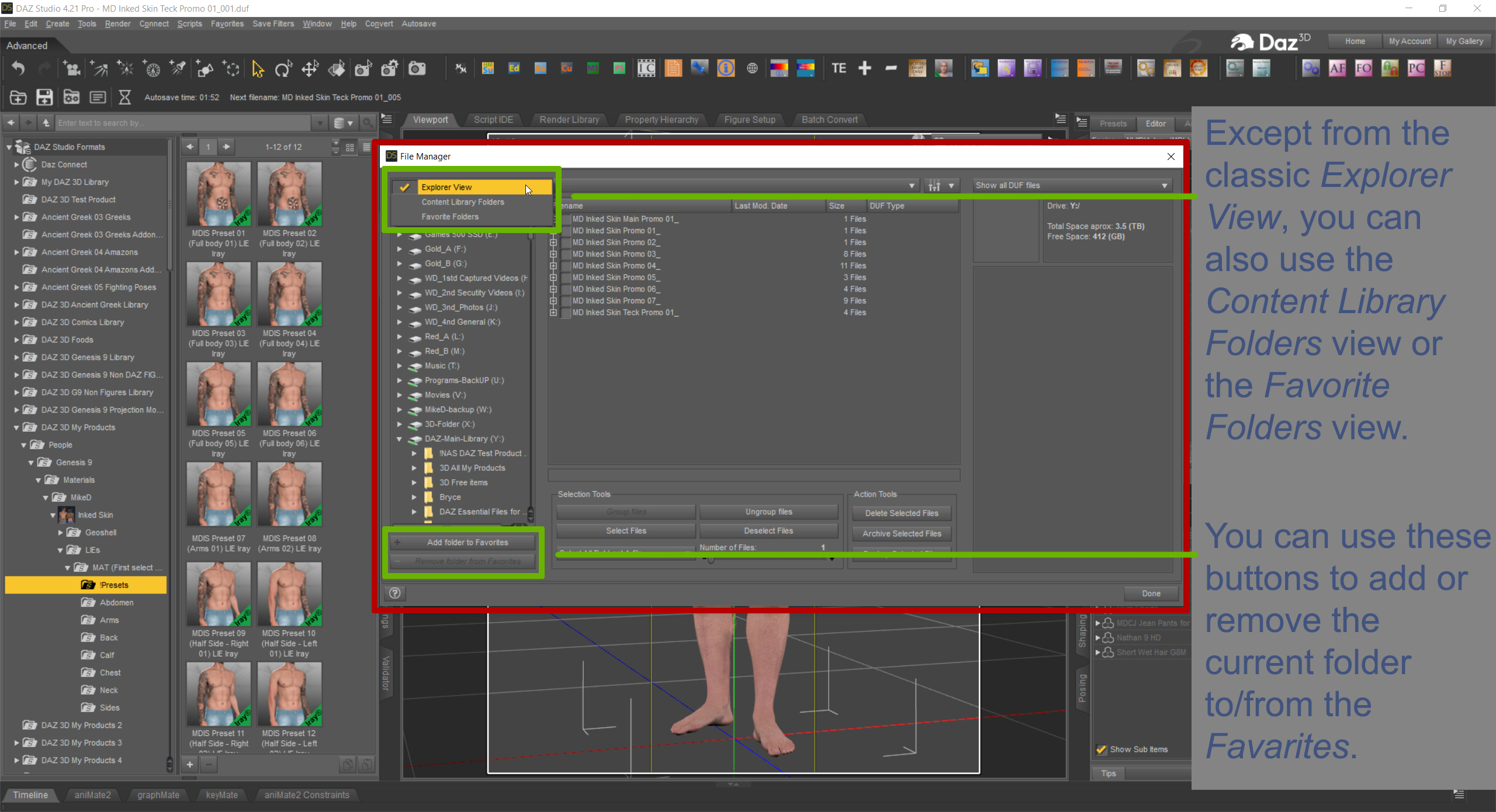This screenshot has width=1496, height=812.
Task: Collapse the DAZ-Main-Library (Y:) drive
Action: pos(400,439)
